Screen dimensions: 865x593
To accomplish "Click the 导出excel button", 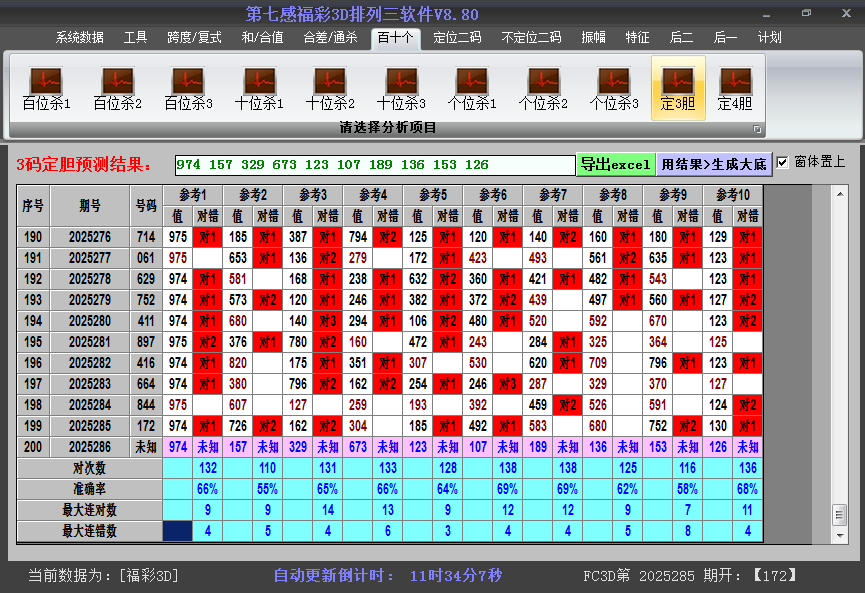I will 615,164.
